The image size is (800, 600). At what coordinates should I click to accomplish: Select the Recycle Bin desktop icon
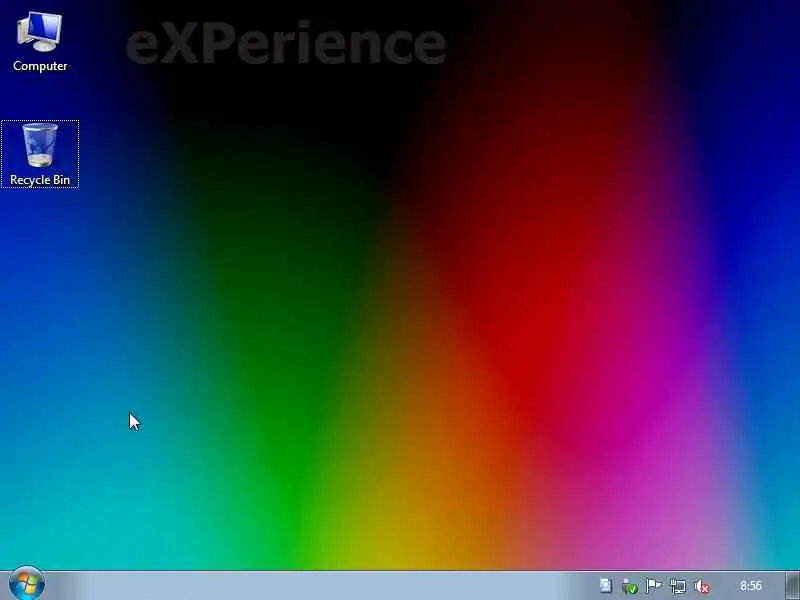point(40,154)
